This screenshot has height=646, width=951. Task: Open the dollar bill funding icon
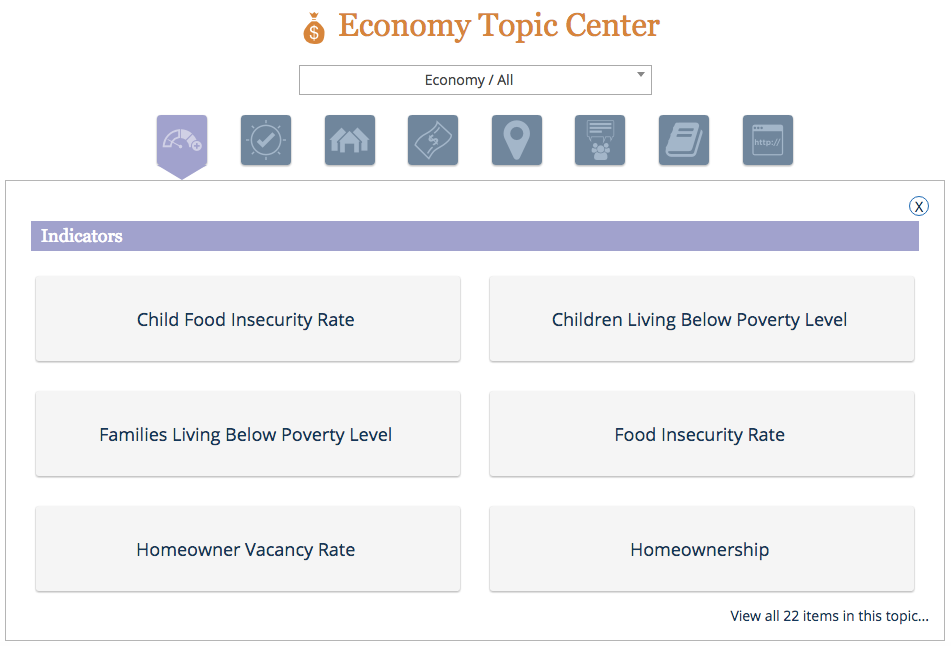click(x=433, y=140)
